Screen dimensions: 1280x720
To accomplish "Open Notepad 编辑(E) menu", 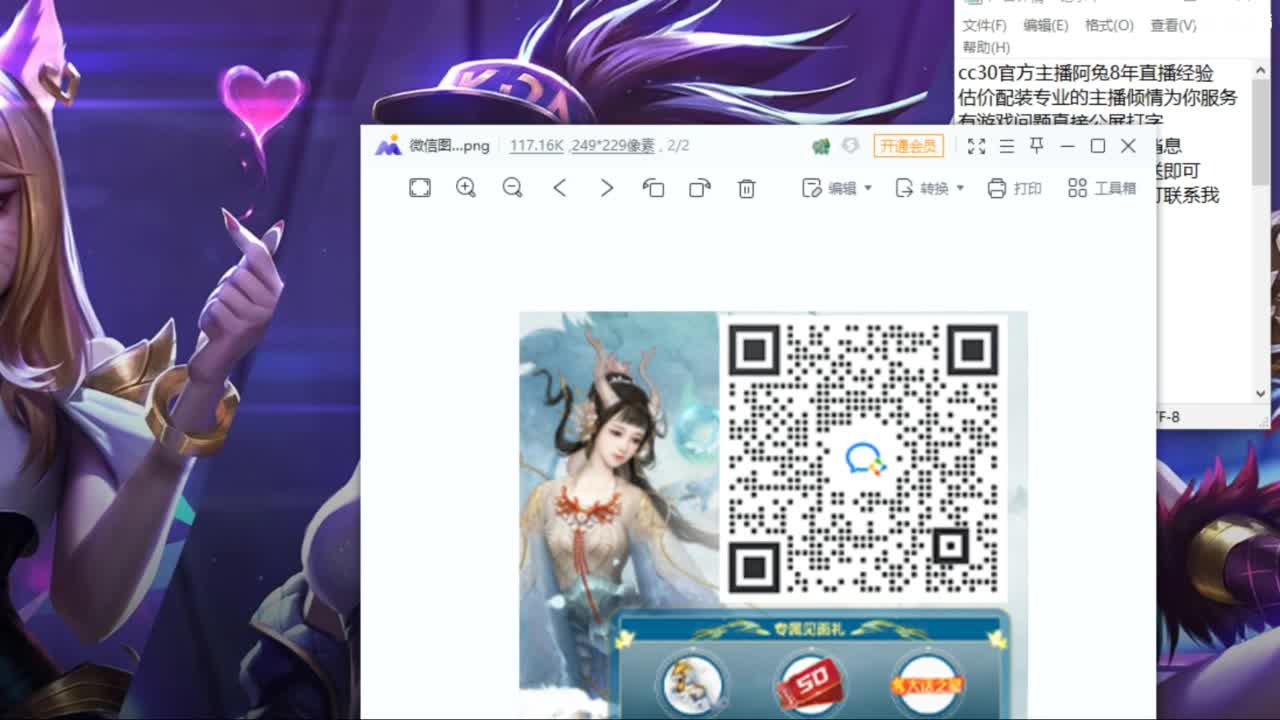I will pos(1045,25).
